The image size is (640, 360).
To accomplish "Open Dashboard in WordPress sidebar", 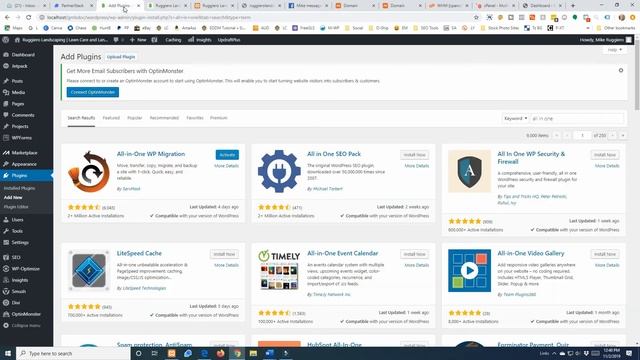I will (x=23, y=55).
